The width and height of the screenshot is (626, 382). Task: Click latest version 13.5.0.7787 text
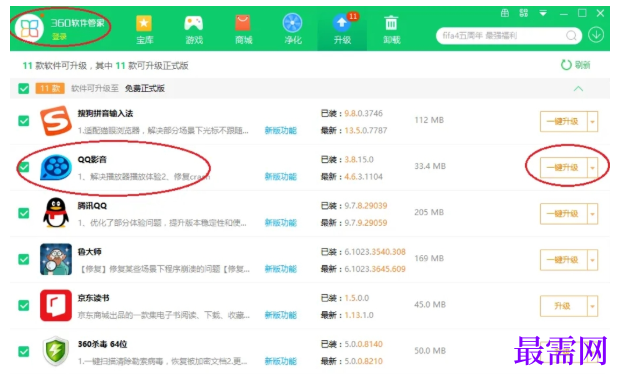point(366,130)
